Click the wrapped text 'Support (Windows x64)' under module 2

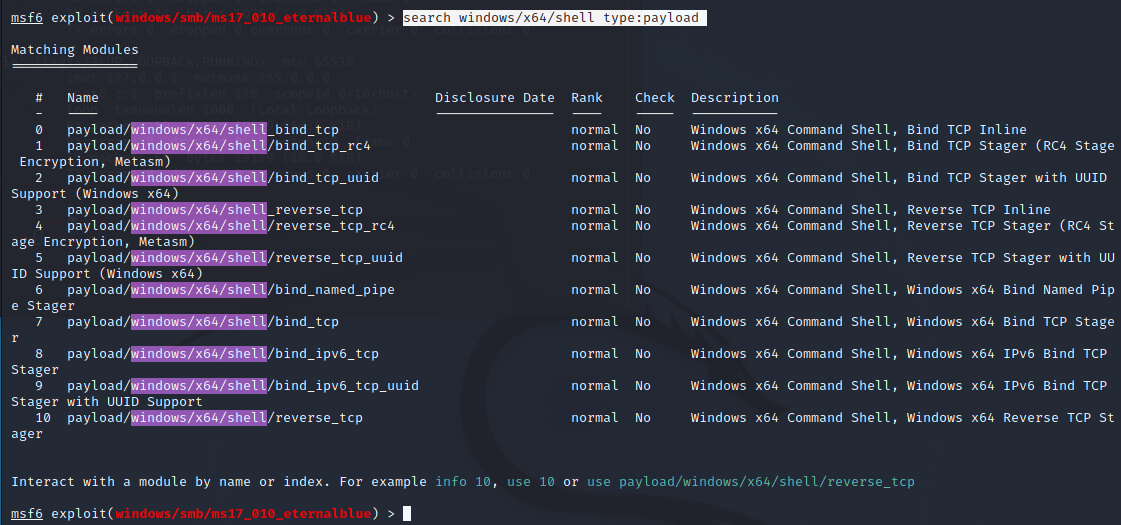coord(95,194)
